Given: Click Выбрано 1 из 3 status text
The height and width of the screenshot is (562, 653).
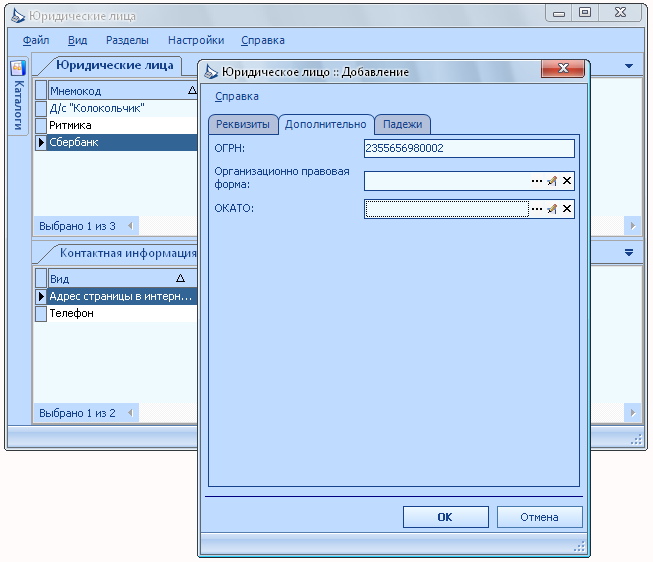Looking at the screenshot, I should [x=77, y=226].
